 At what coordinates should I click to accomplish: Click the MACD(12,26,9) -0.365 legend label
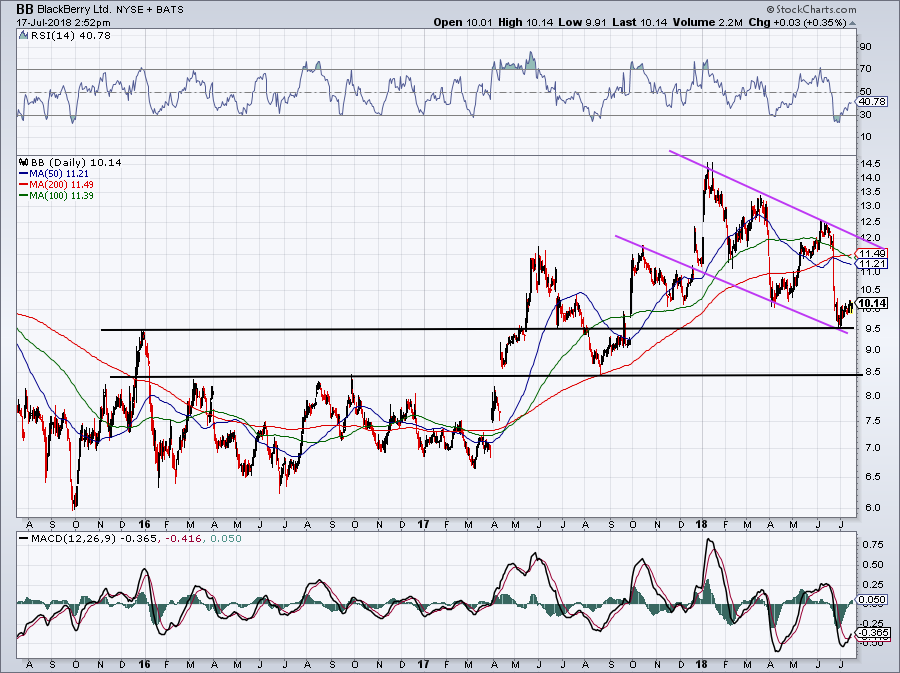point(96,539)
